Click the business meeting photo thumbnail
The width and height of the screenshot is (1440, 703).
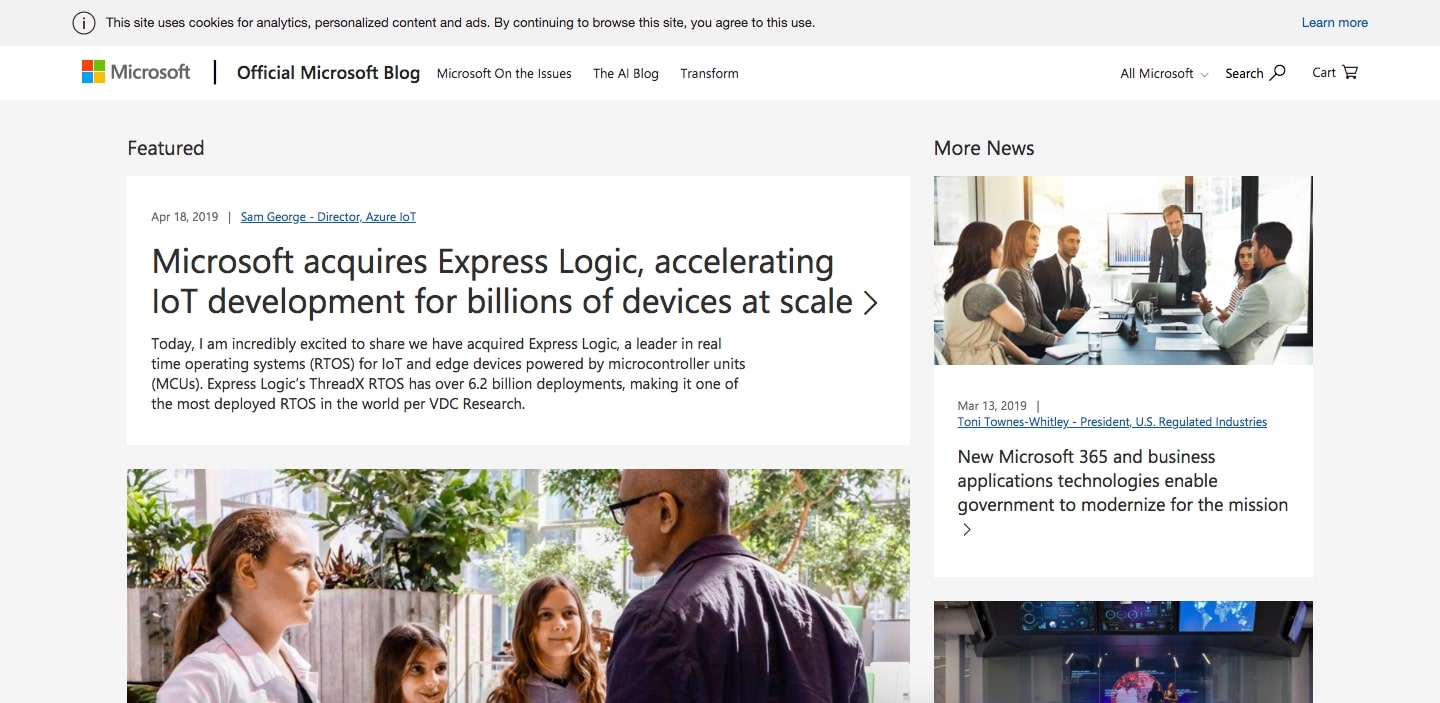[x=1123, y=270]
